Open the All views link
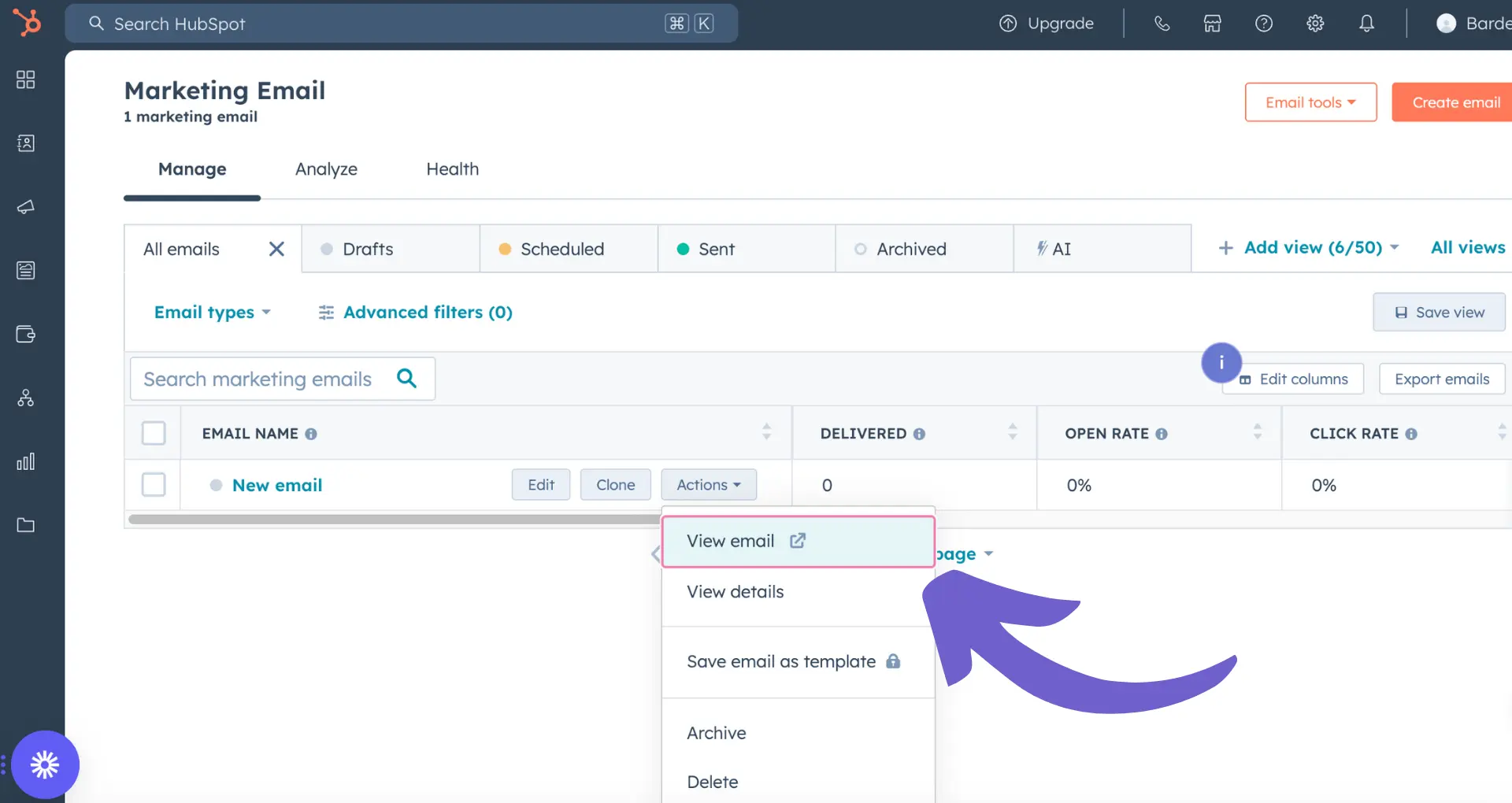Viewport: 1512px width, 803px height. point(1468,248)
